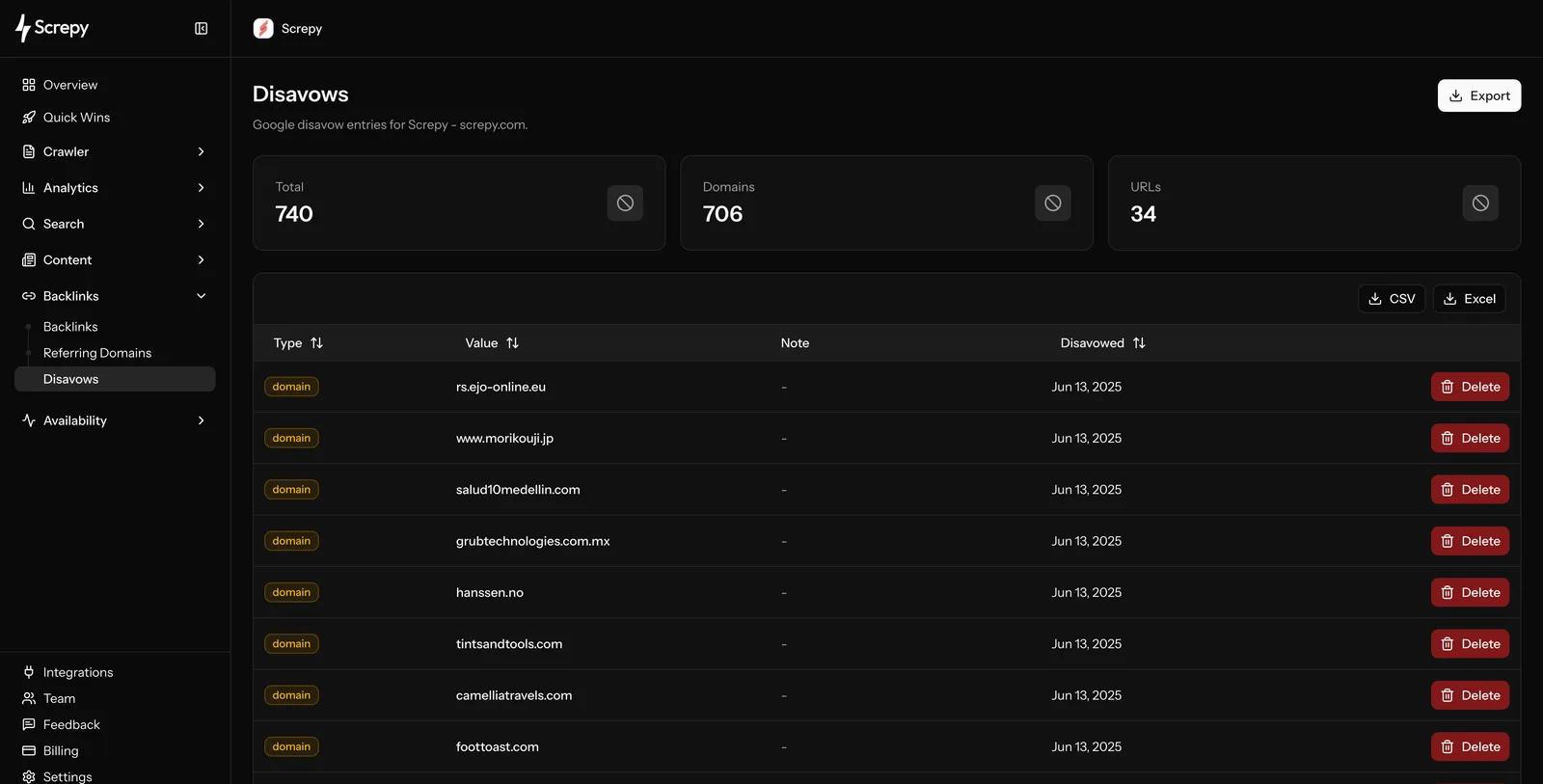The width and height of the screenshot is (1543, 784).
Task: Click the ban icon in URLs card
Action: (1480, 203)
